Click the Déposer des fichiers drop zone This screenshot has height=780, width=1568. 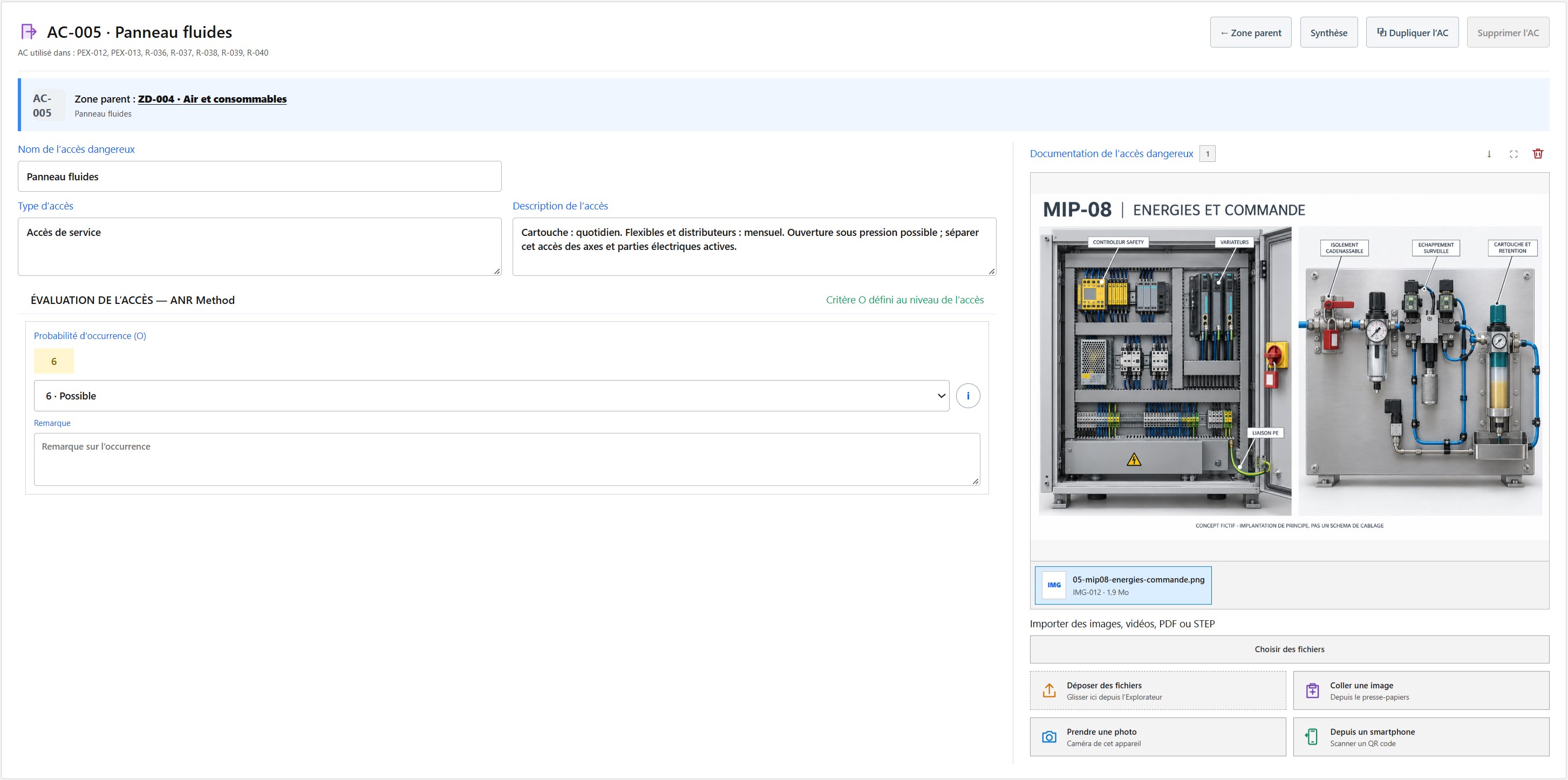(1158, 690)
